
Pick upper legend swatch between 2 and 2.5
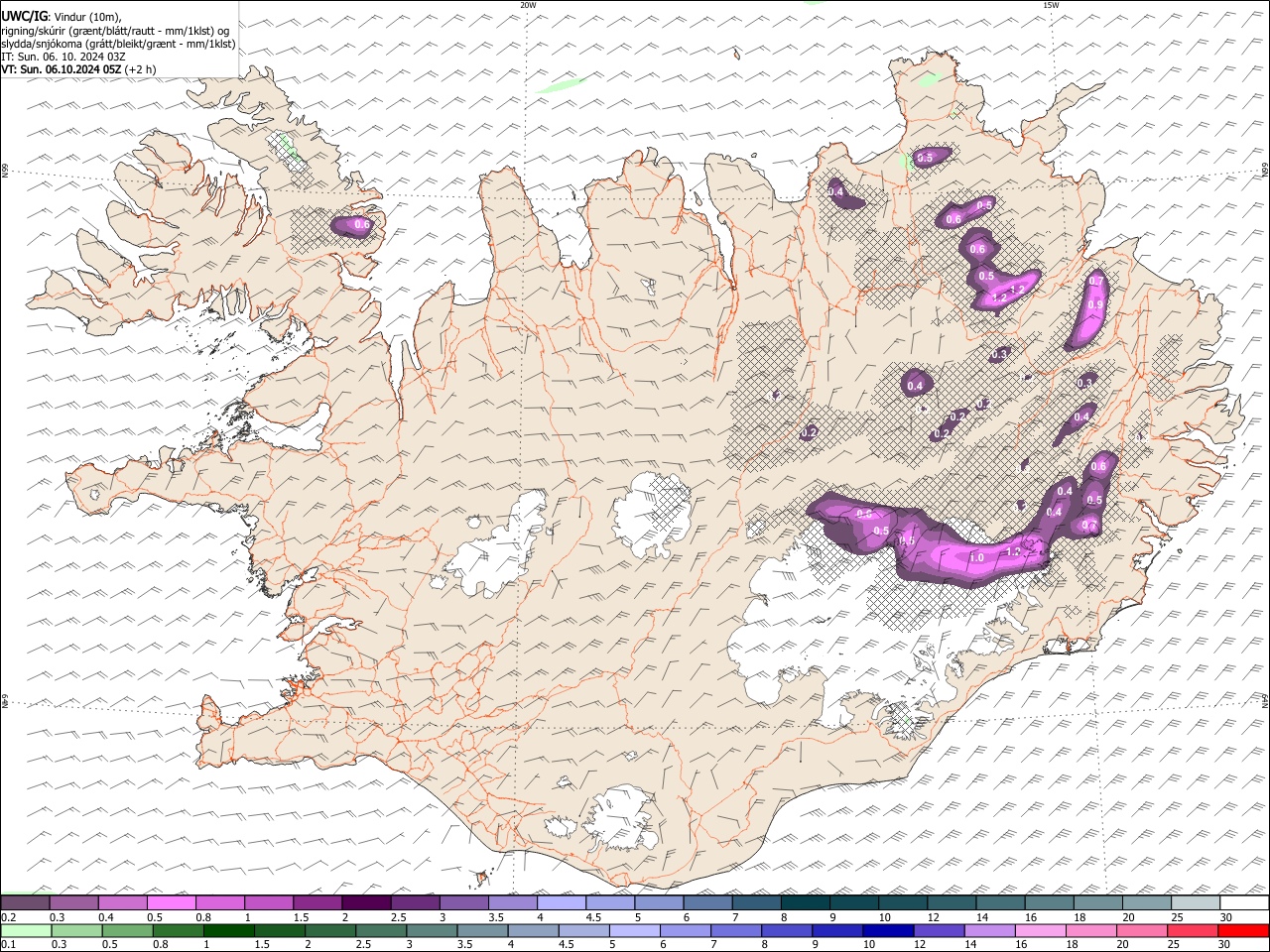point(366,902)
